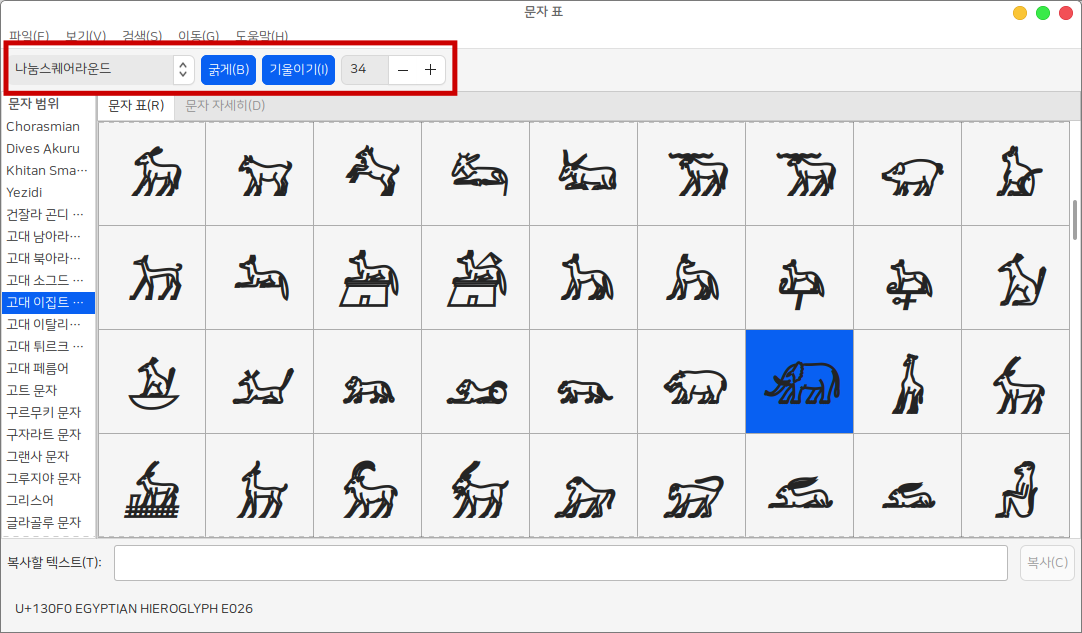Select the elephant hieroglyph
The width and height of the screenshot is (1082, 633).
coord(799,382)
